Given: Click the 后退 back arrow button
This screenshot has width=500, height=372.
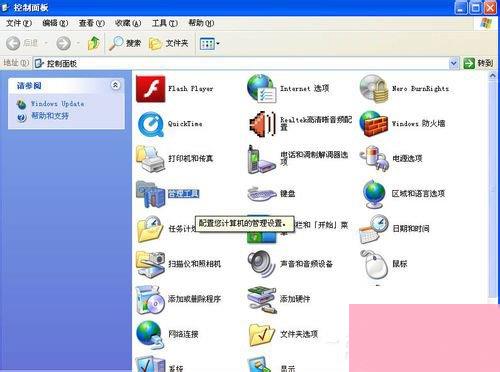Looking at the screenshot, I should tap(22, 43).
